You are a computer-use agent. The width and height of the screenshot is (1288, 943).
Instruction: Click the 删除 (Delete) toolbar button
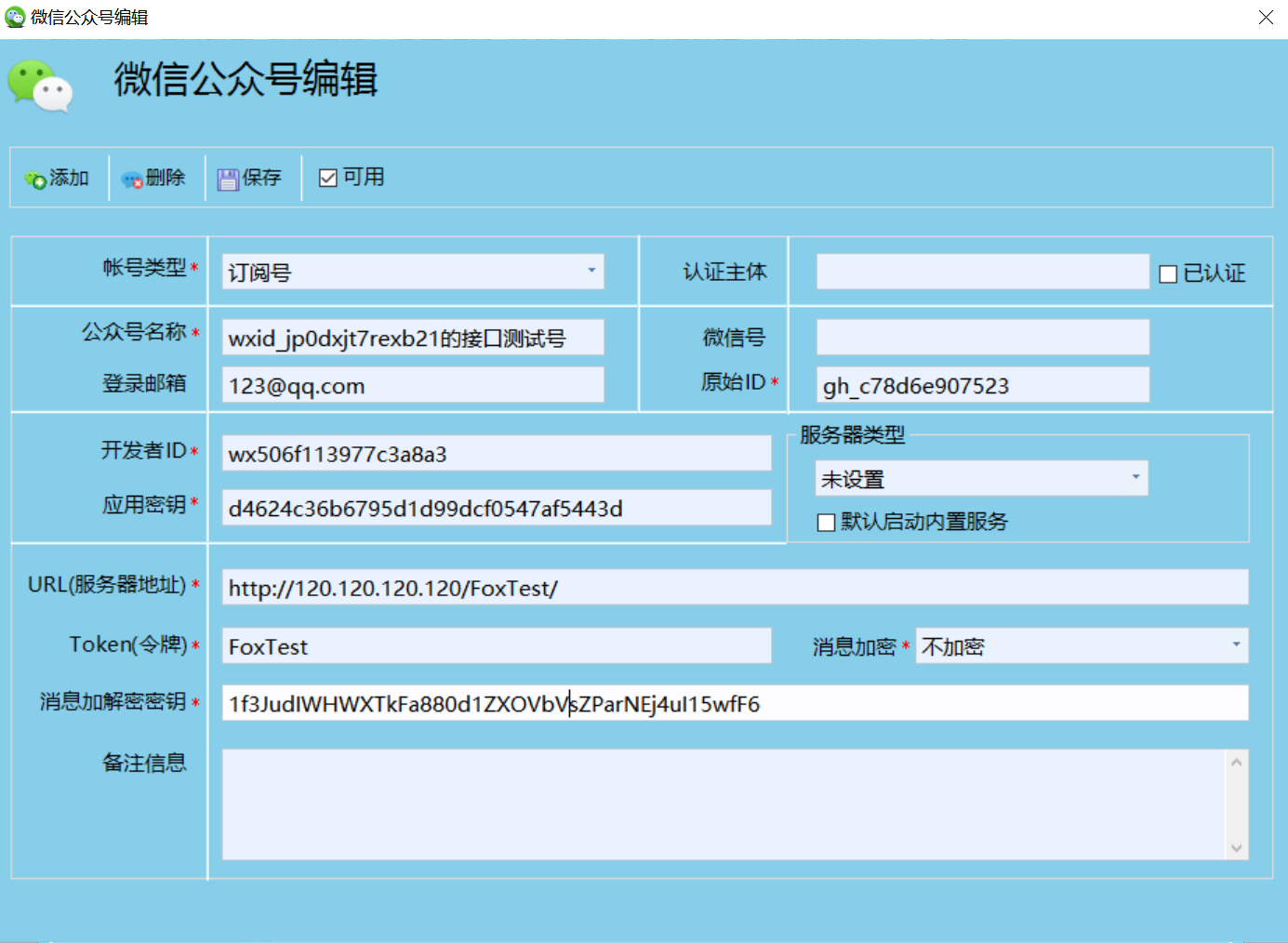[153, 178]
